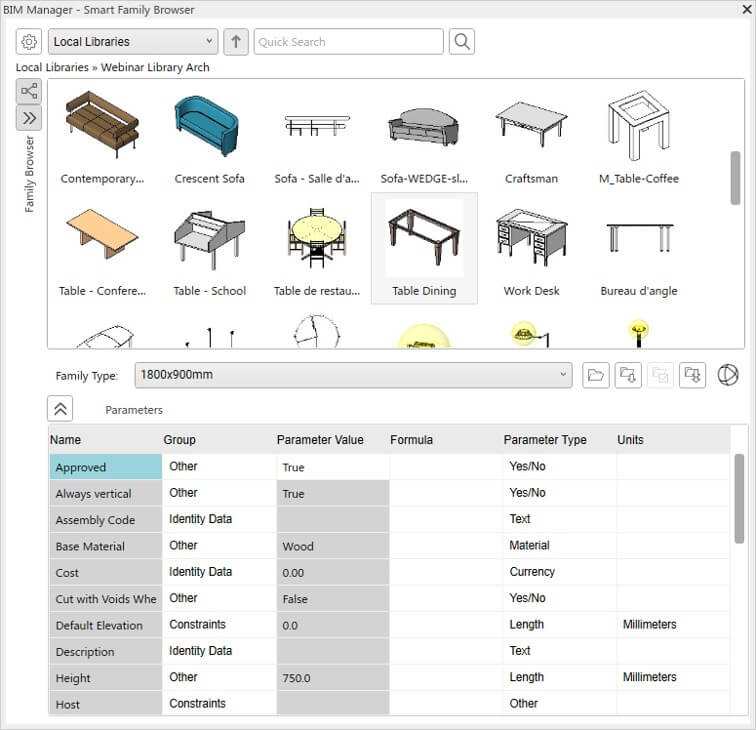Click the Approved value cell True
Image resolution: width=756 pixels, height=730 pixels.
(x=333, y=467)
